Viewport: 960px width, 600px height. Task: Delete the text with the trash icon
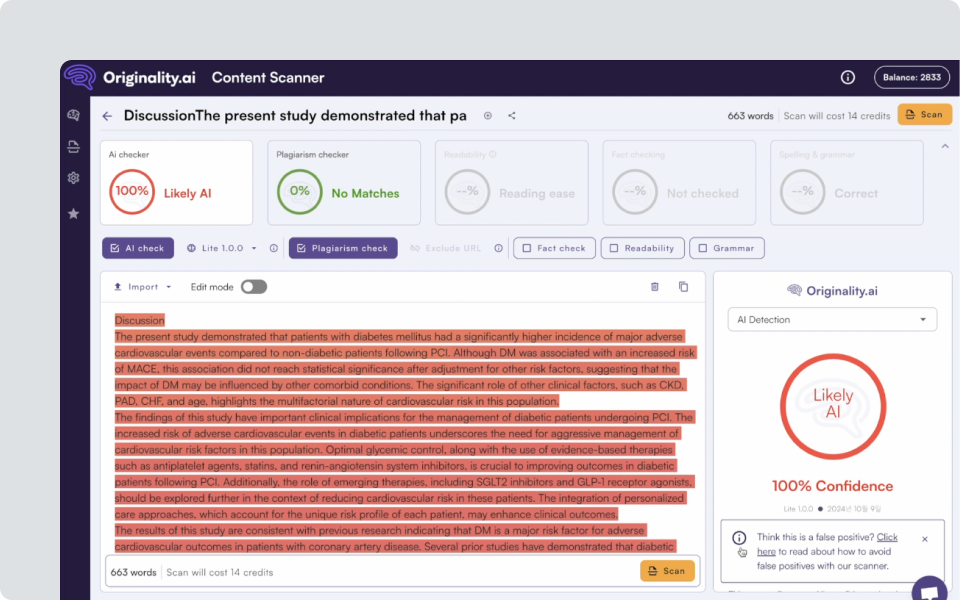point(654,287)
